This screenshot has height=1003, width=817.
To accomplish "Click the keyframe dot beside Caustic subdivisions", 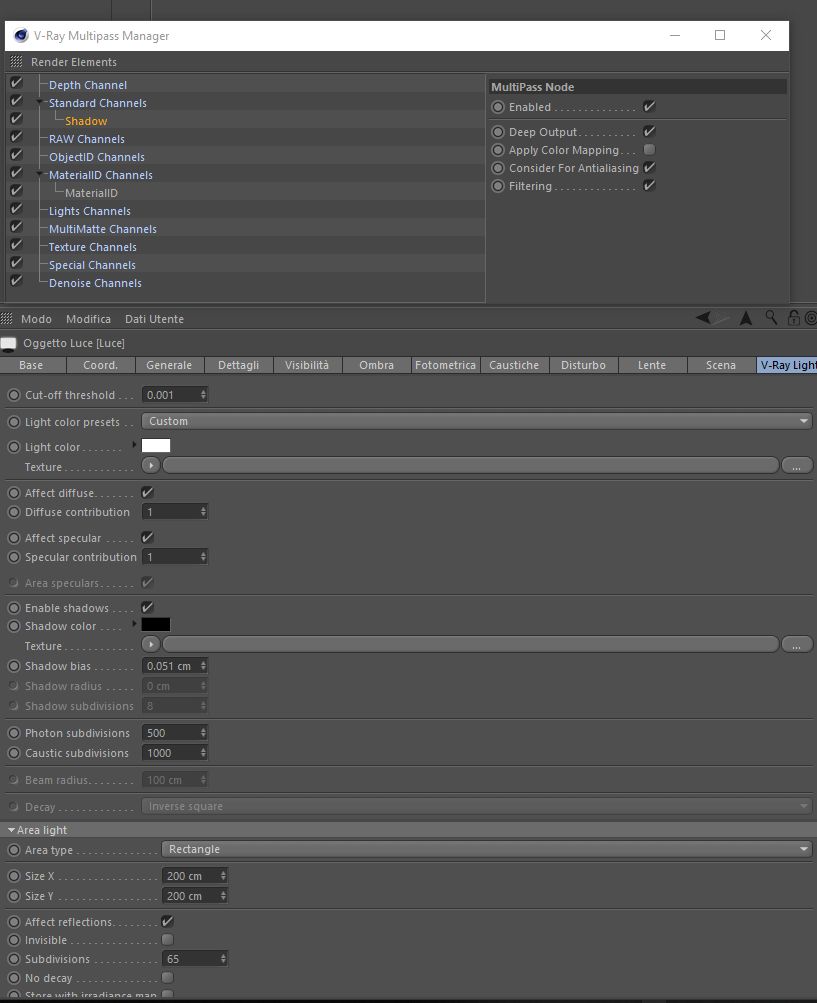I will pyautogui.click(x=14, y=753).
